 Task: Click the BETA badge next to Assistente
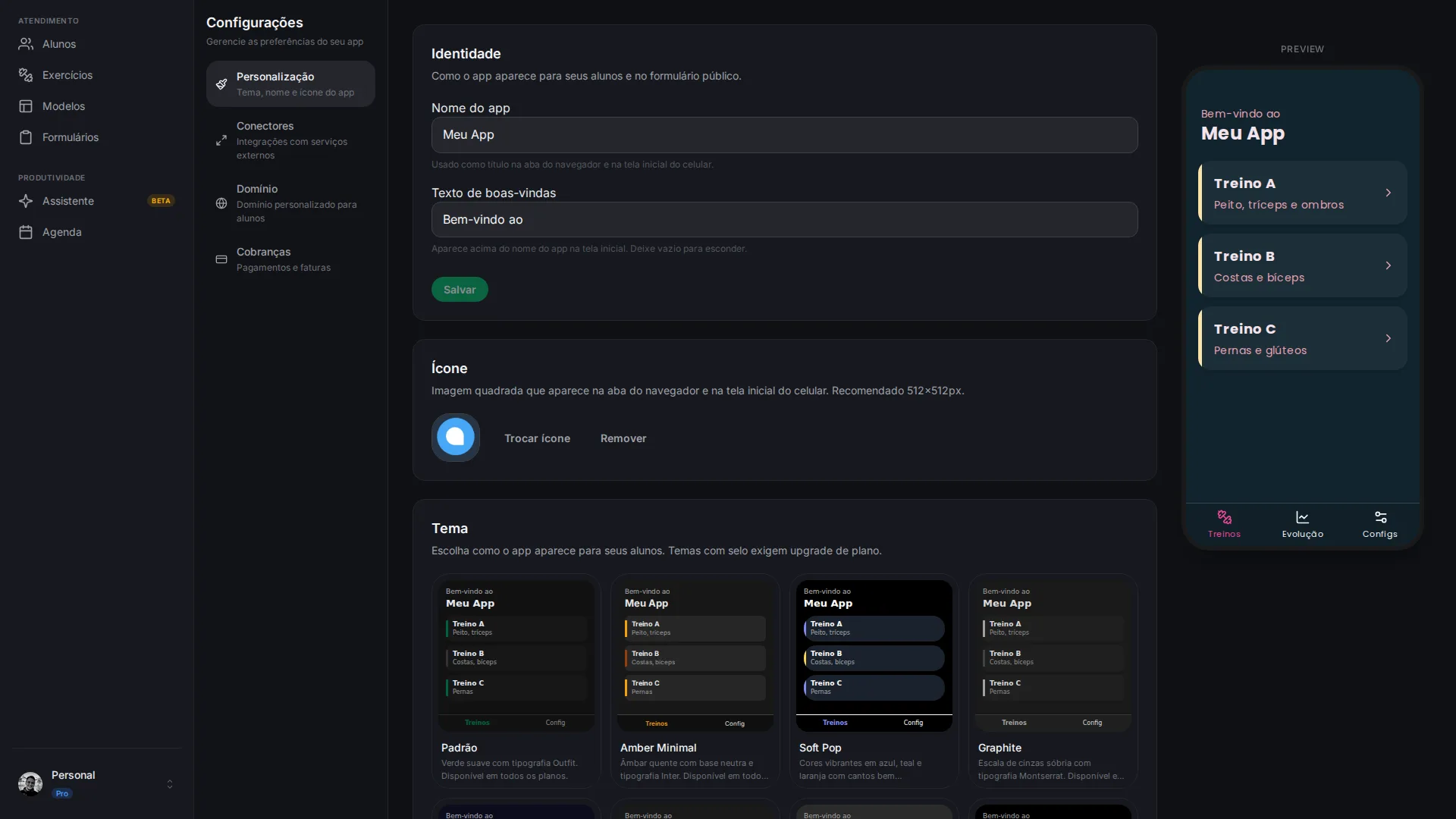161,201
